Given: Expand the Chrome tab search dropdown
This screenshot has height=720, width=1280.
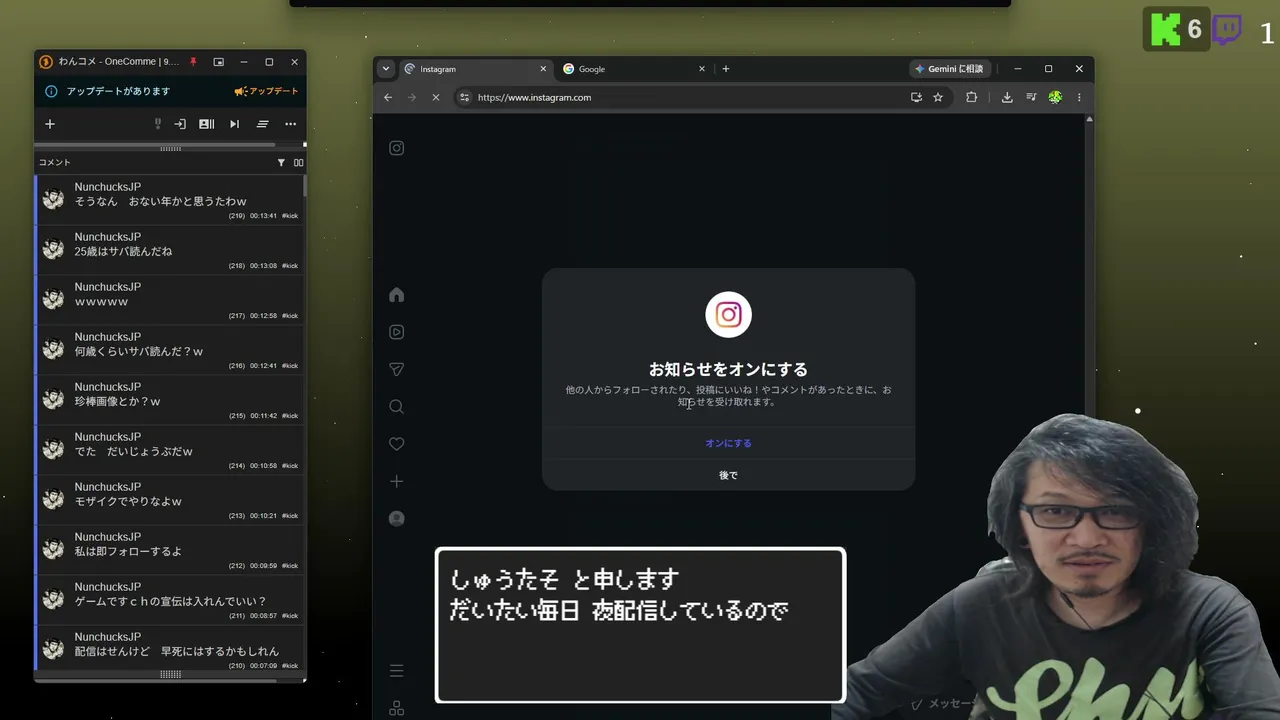Looking at the screenshot, I should pyautogui.click(x=386, y=69).
